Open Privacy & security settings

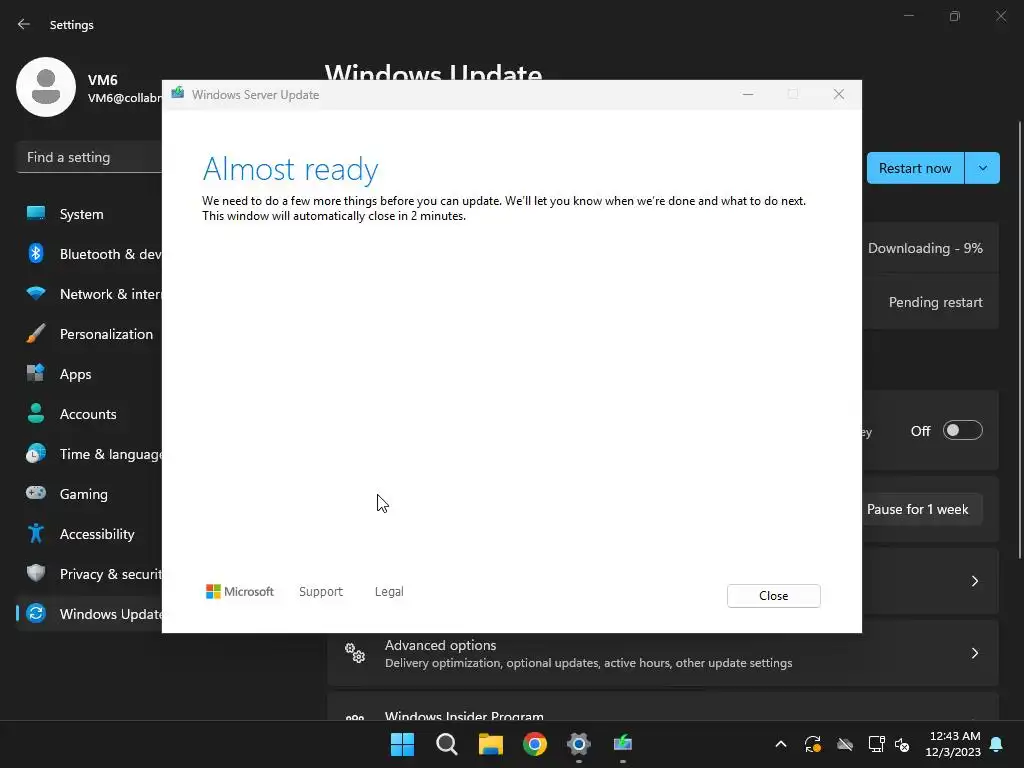tap(89, 574)
